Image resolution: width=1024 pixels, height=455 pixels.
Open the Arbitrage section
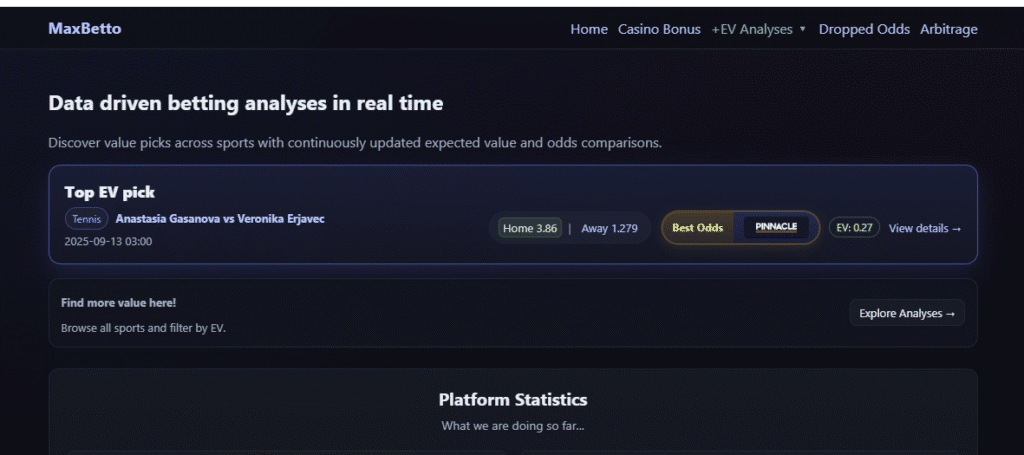948,30
